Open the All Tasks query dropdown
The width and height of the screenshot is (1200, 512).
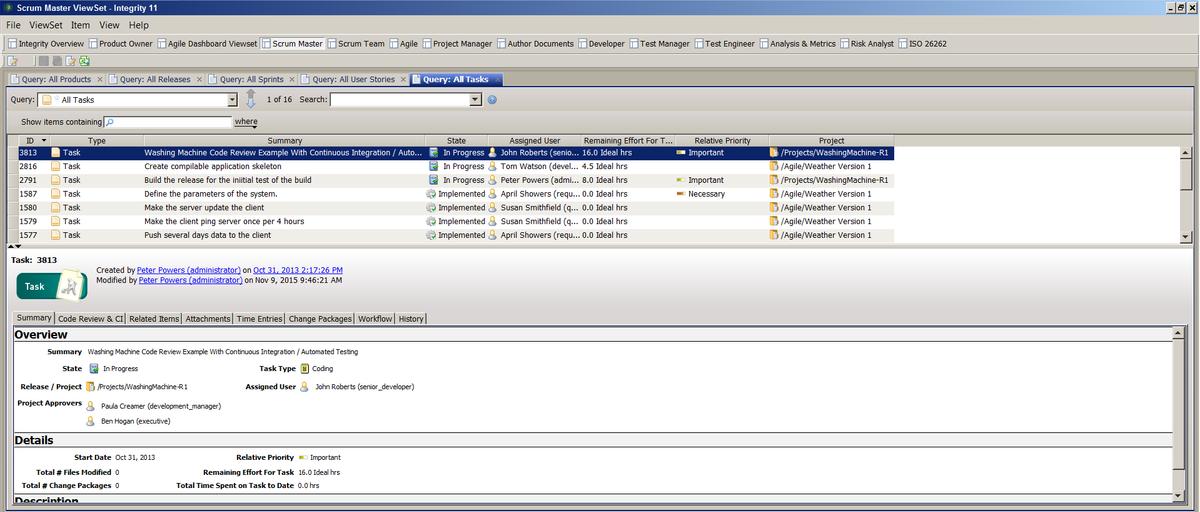[x=232, y=100]
